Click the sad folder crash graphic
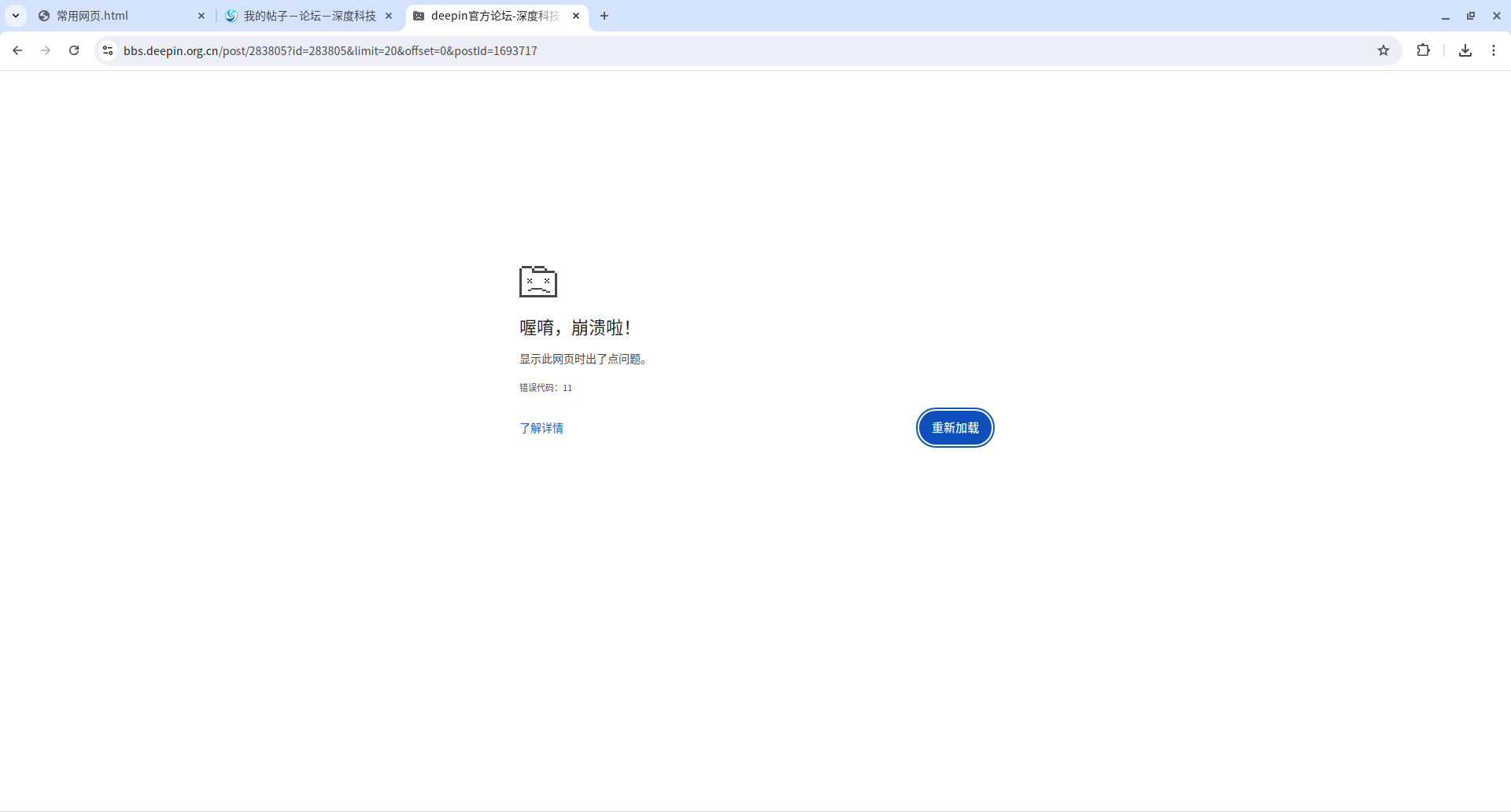Screen dimensions: 1511x812 pos(538,282)
